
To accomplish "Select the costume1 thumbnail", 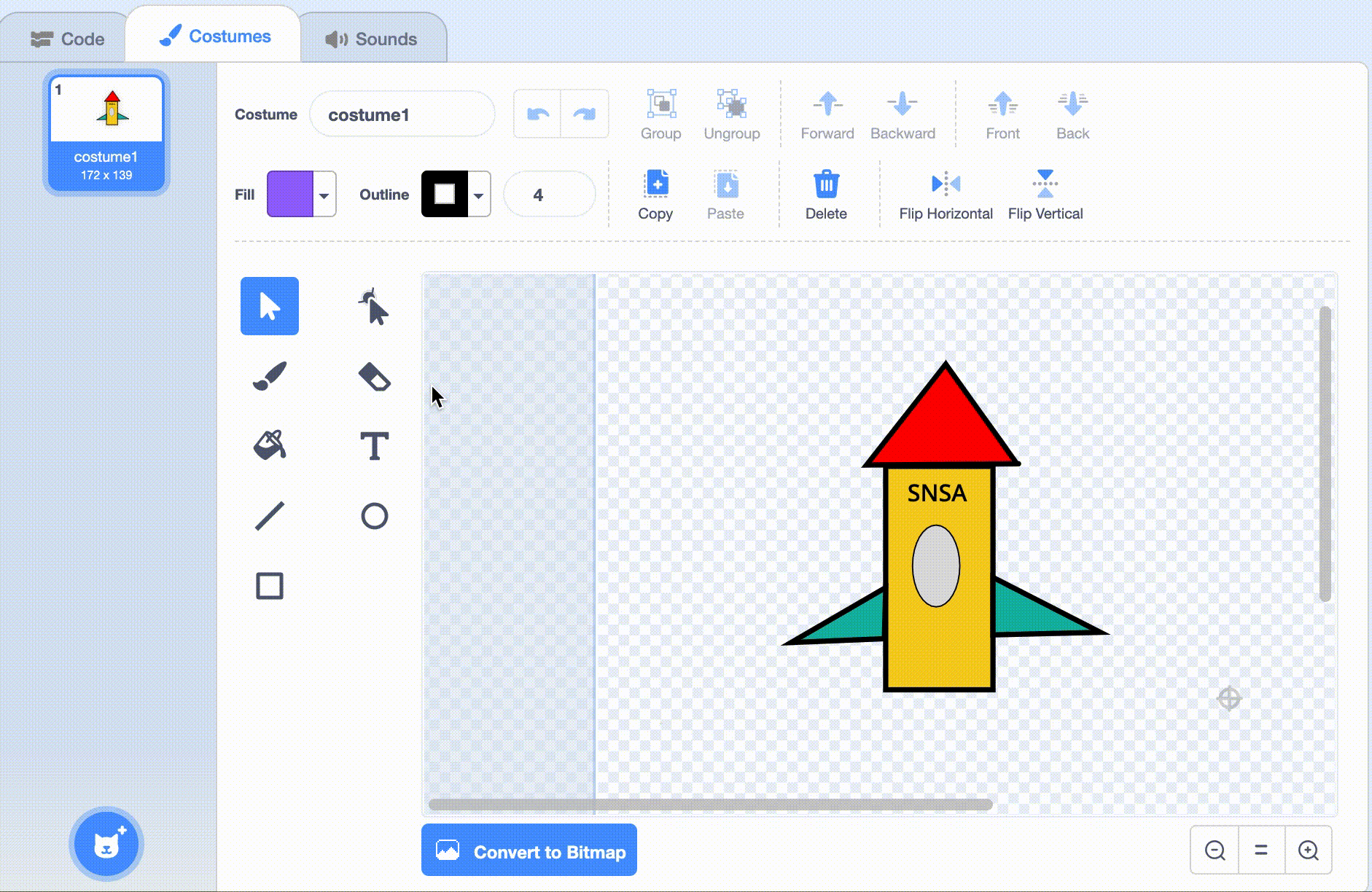I will pyautogui.click(x=106, y=133).
